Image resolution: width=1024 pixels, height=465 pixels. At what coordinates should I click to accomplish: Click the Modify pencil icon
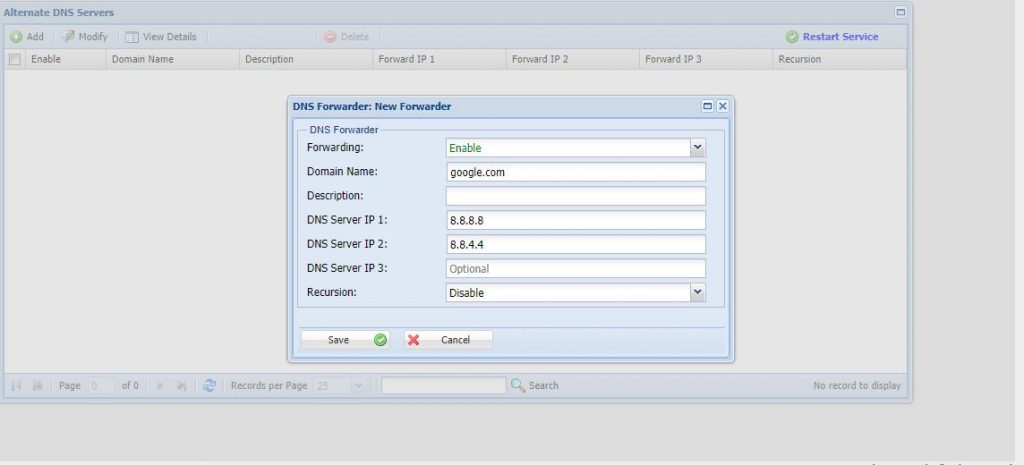click(x=69, y=37)
